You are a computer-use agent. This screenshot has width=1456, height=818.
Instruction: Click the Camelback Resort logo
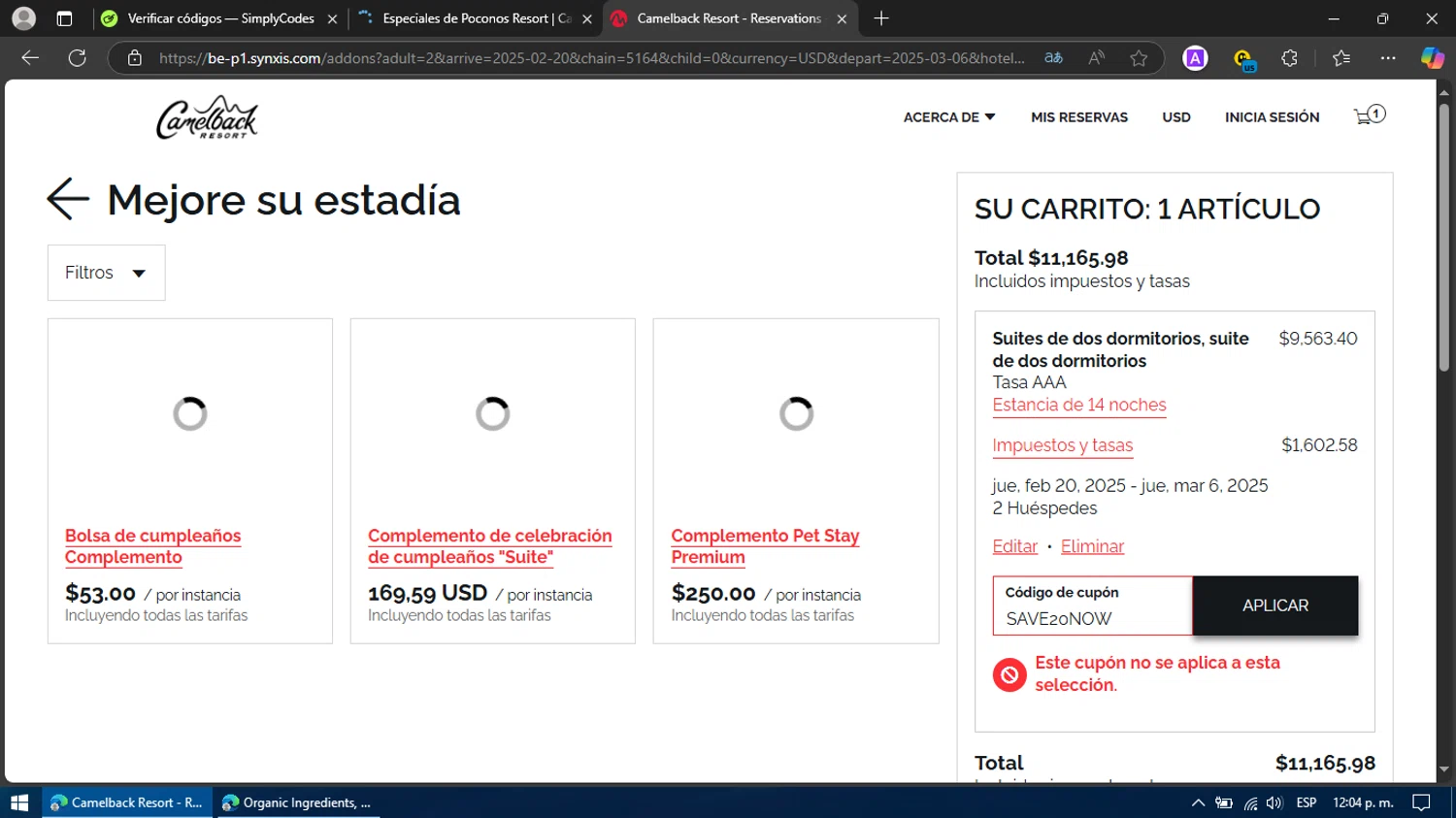(x=207, y=117)
